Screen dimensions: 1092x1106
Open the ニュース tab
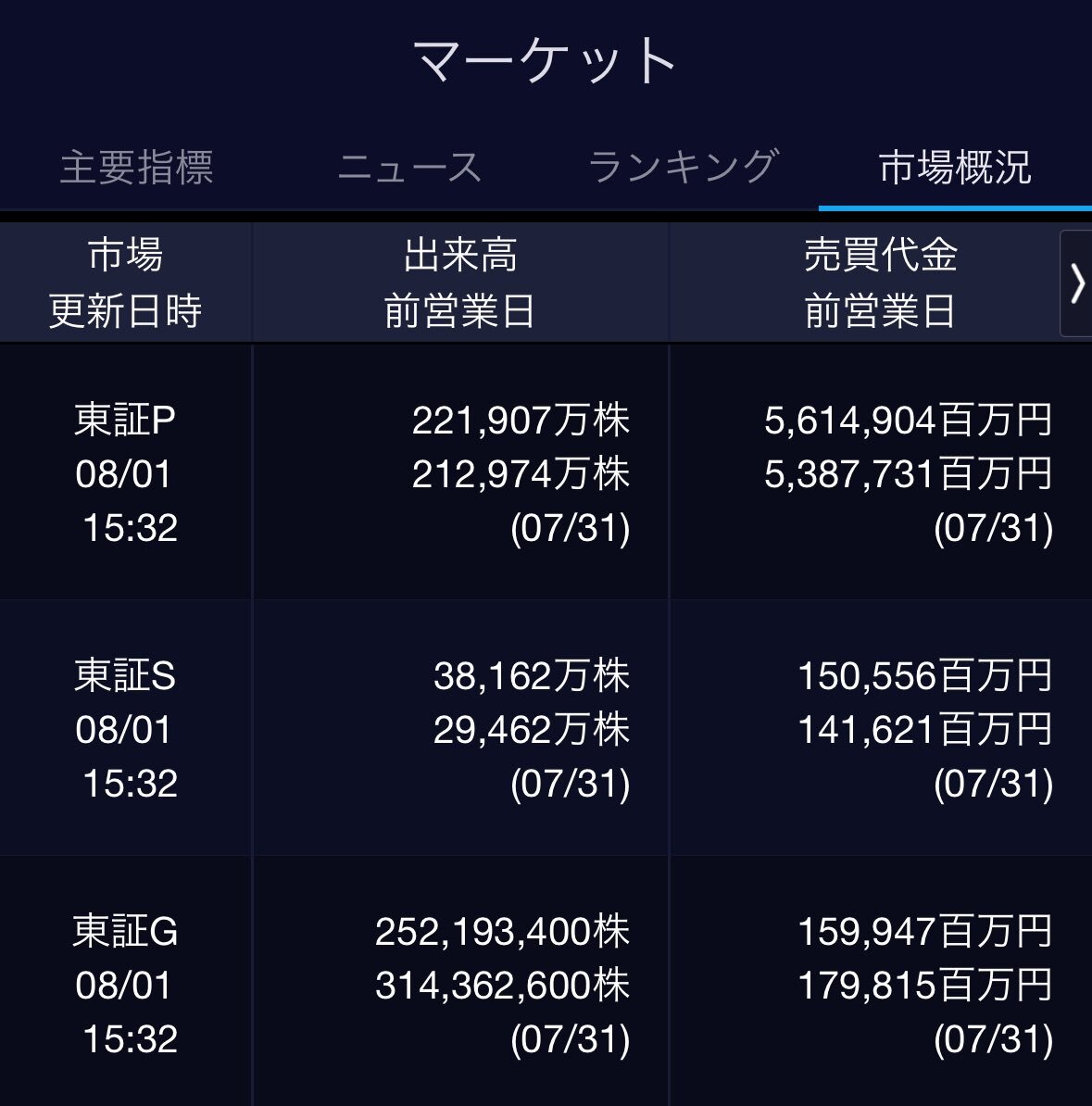point(409,167)
